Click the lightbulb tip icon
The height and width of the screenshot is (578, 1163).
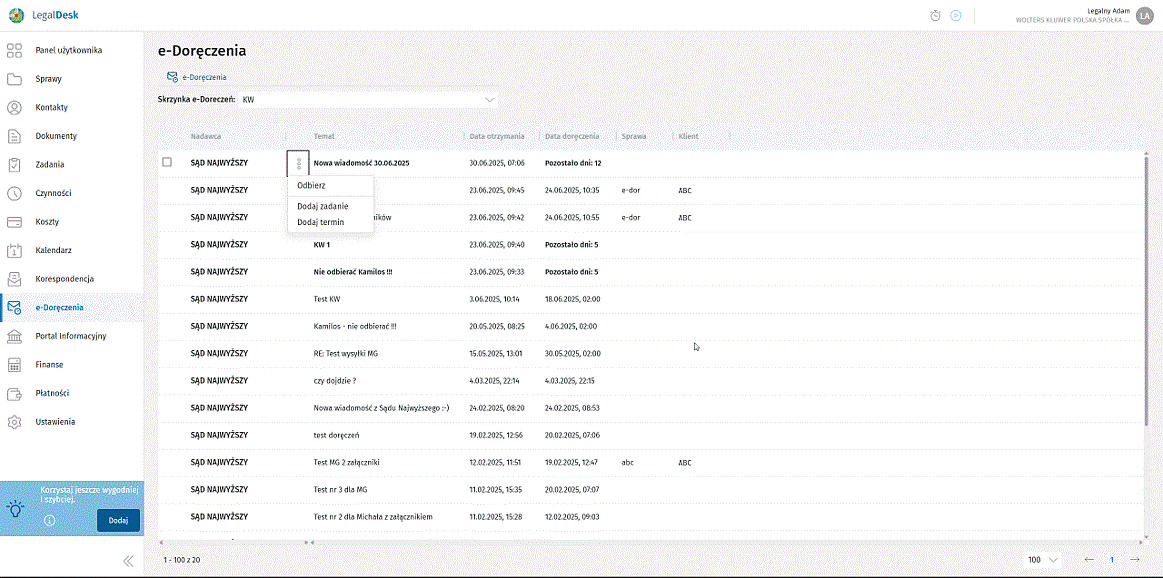click(15, 509)
